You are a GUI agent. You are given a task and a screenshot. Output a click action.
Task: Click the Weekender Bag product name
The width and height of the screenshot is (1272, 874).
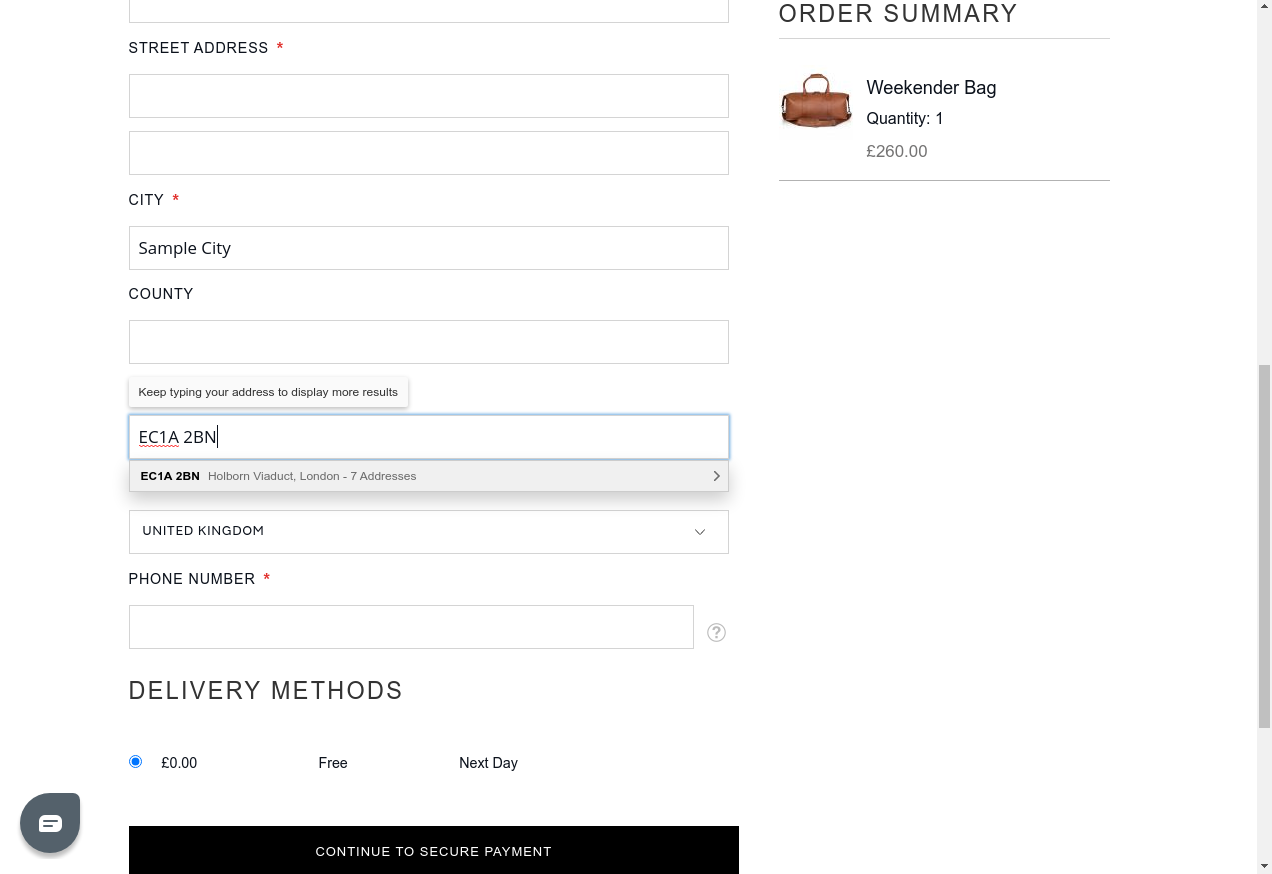point(930,88)
